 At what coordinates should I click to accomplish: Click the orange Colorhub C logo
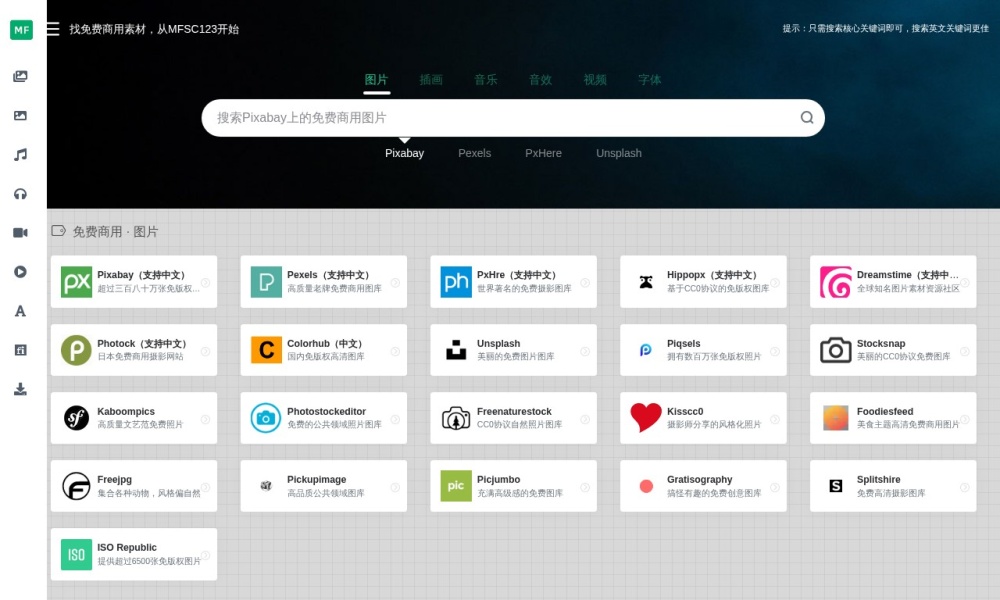(266, 350)
